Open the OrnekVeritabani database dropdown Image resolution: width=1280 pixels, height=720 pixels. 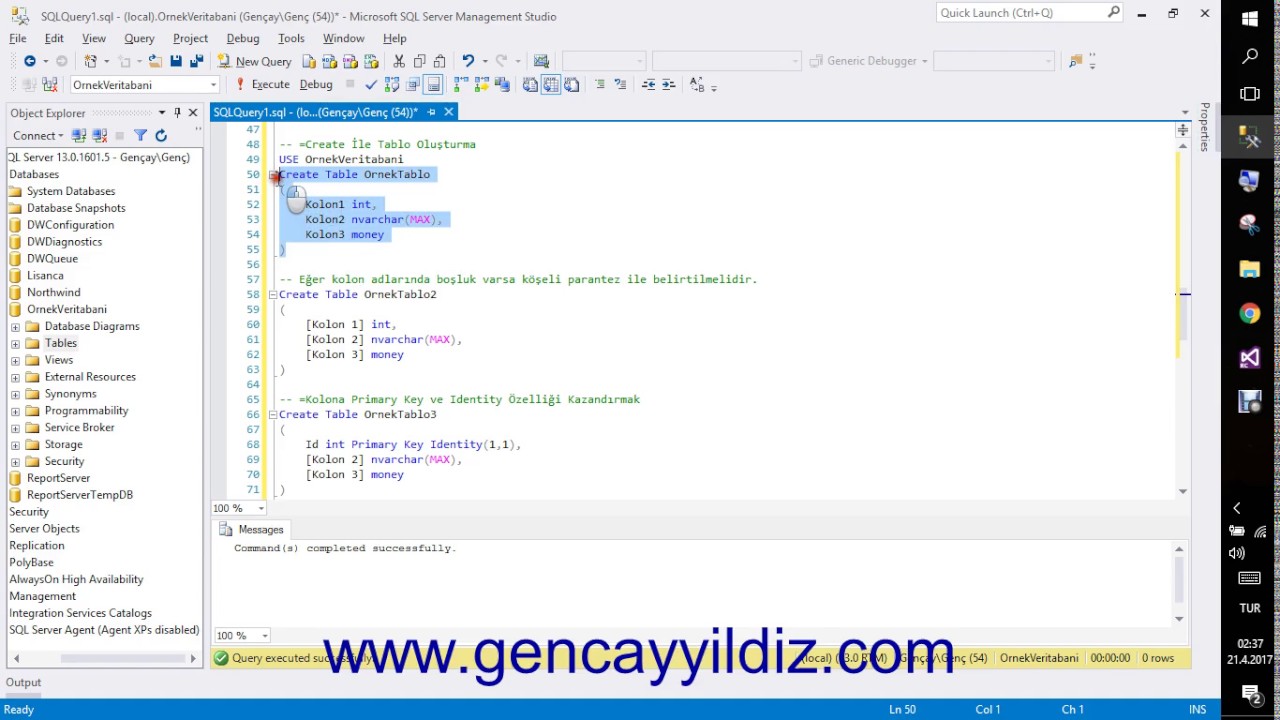point(213,85)
